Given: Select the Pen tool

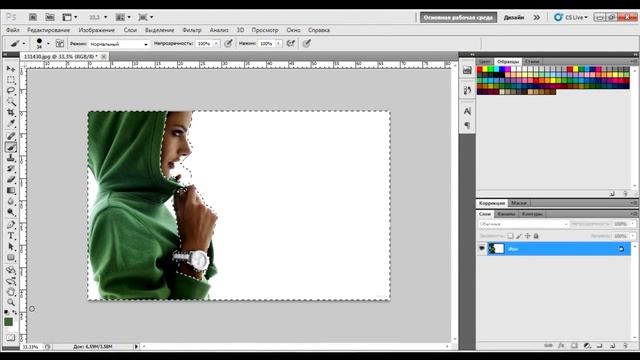Looking at the screenshot, I should point(11,225).
